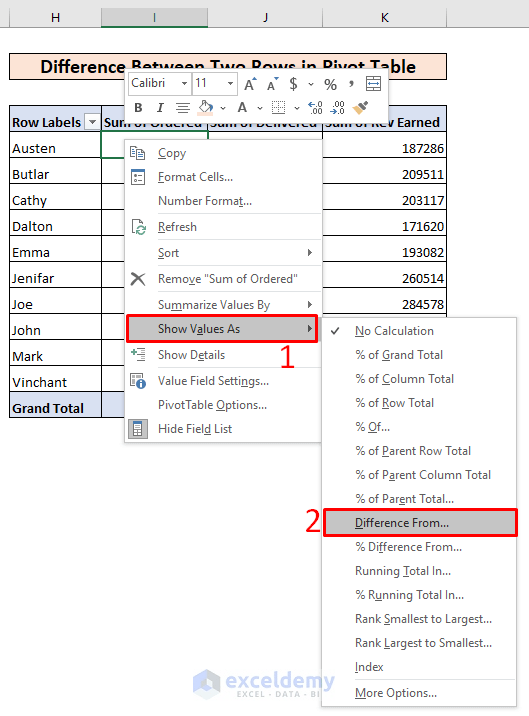Click the borders icon
Screen dimensions: 529x716
278,108
